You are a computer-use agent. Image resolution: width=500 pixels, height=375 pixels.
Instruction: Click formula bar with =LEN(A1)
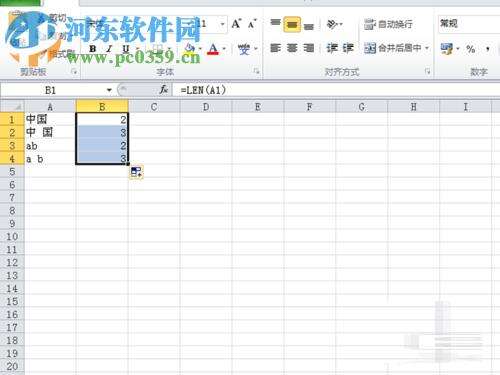[x=337, y=90]
